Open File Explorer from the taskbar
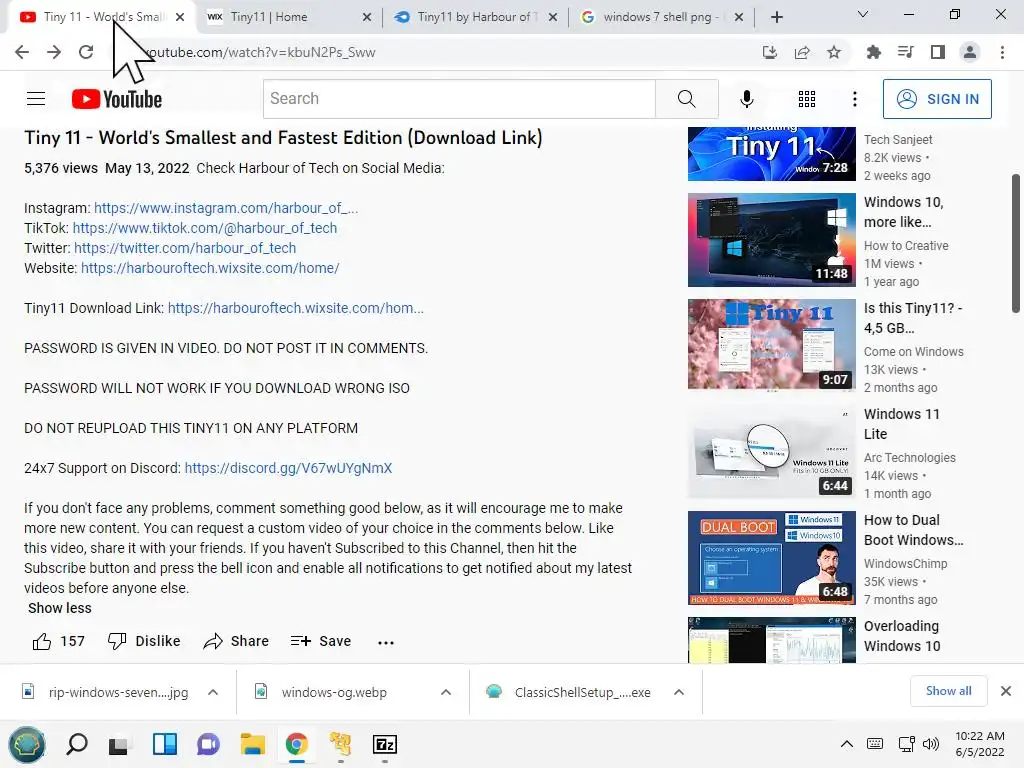 pyautogui.click(x=252, y=744)
